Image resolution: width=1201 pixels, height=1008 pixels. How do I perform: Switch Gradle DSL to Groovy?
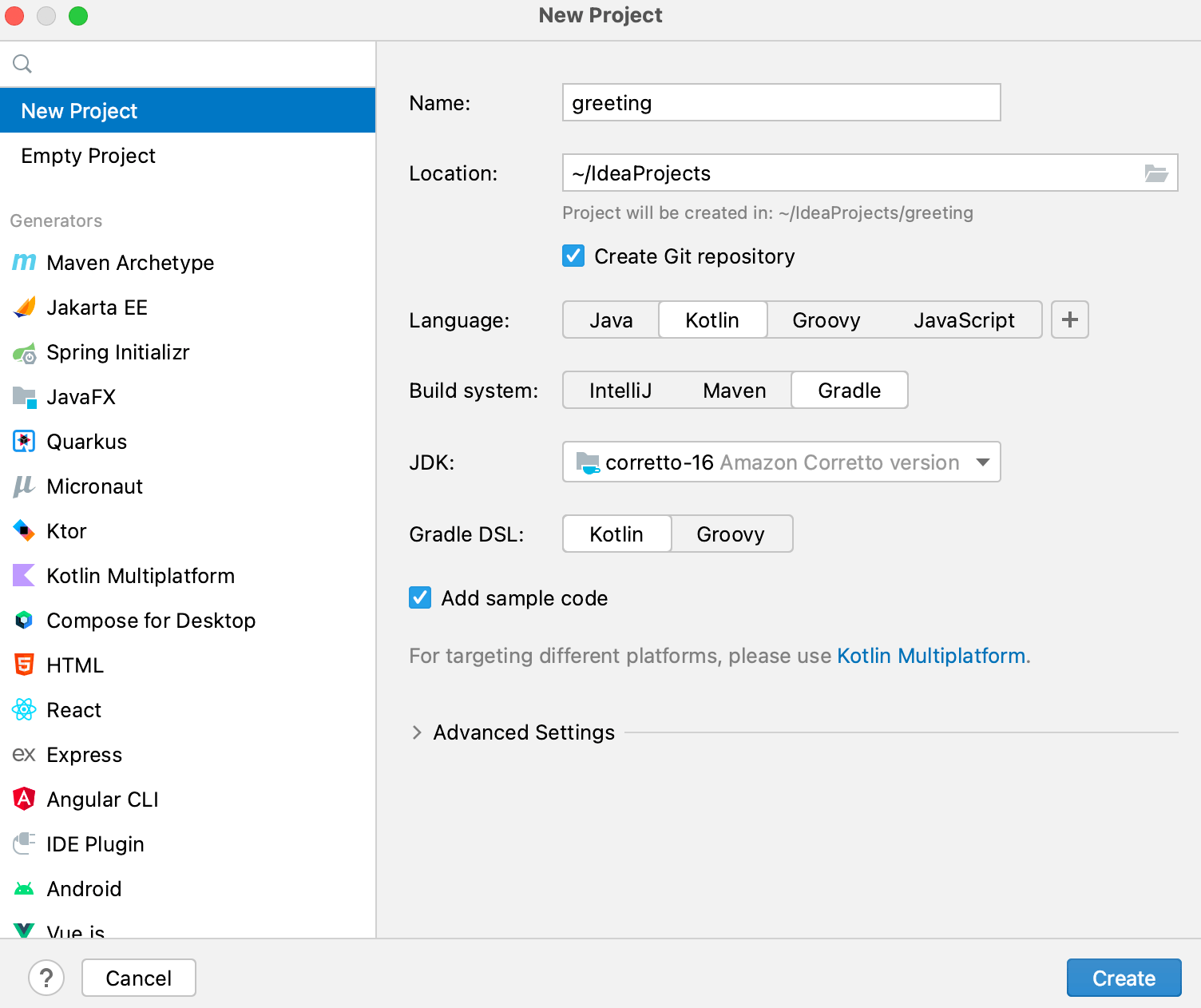pos(731,534)
